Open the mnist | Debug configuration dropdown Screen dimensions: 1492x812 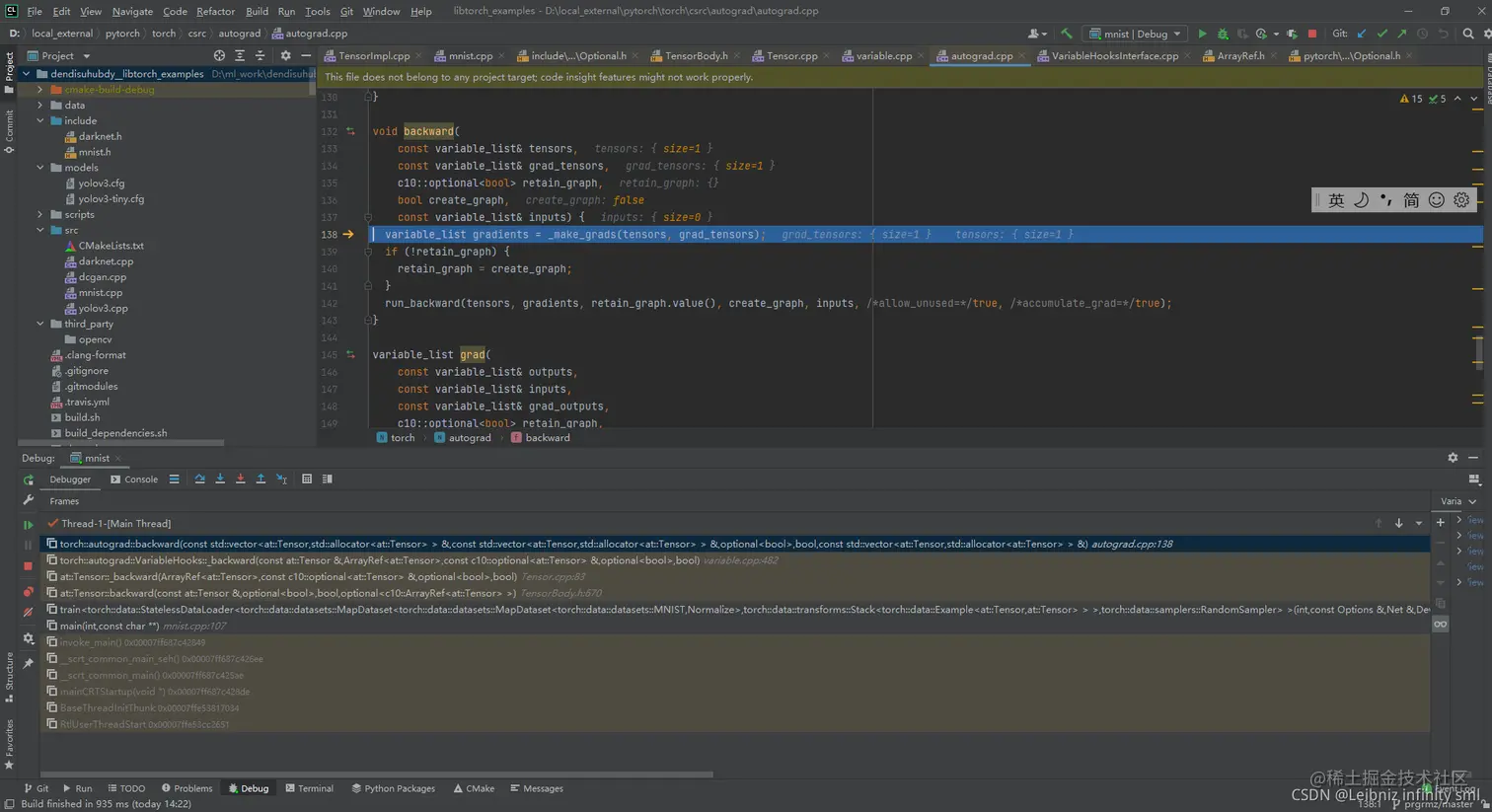coord(1135,34)
